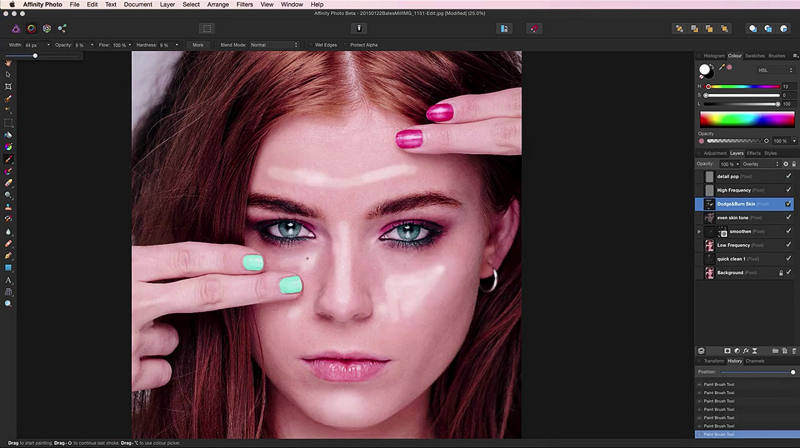This screenshot has height=448, width=800.
Task: Open the Overlay layer blend dropdown
Action: click(761, 164)
